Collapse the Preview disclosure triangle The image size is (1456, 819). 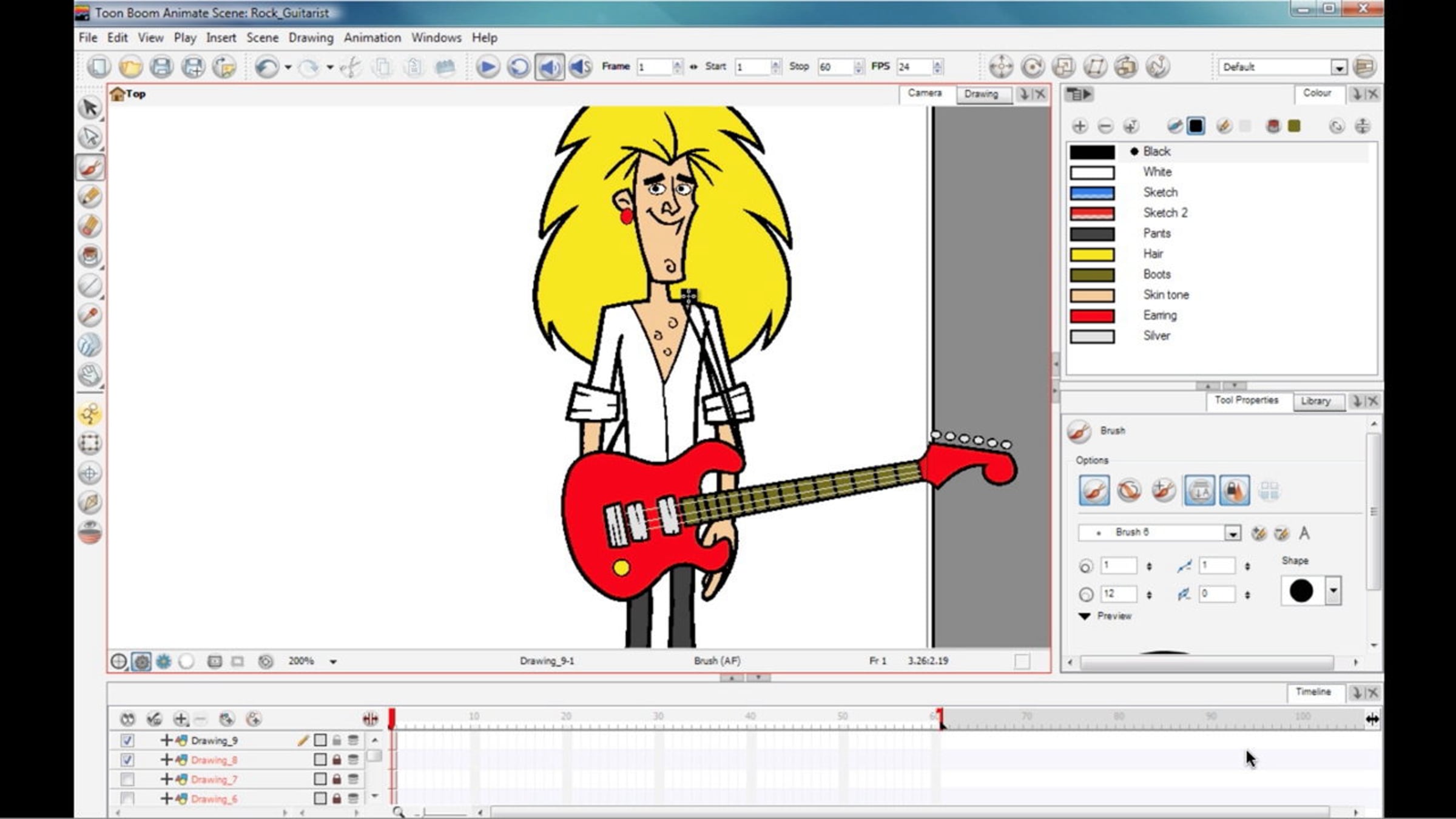coord(1085,616)
